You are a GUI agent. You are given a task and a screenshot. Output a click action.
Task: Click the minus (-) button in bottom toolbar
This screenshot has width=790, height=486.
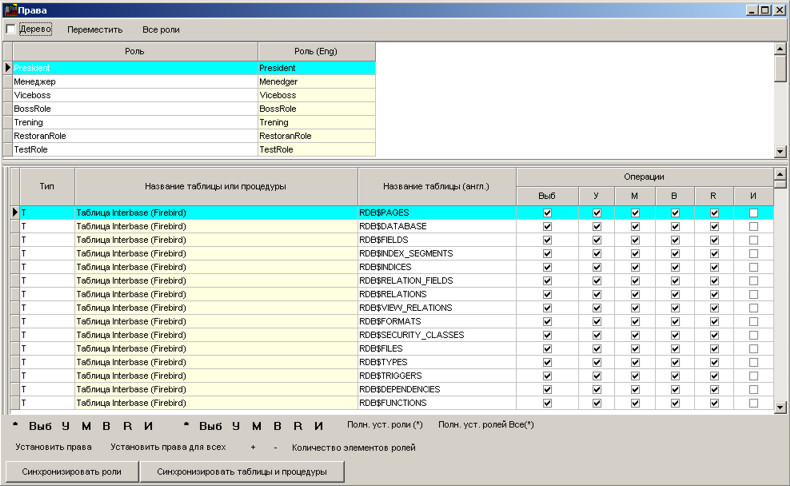[275, 447]
